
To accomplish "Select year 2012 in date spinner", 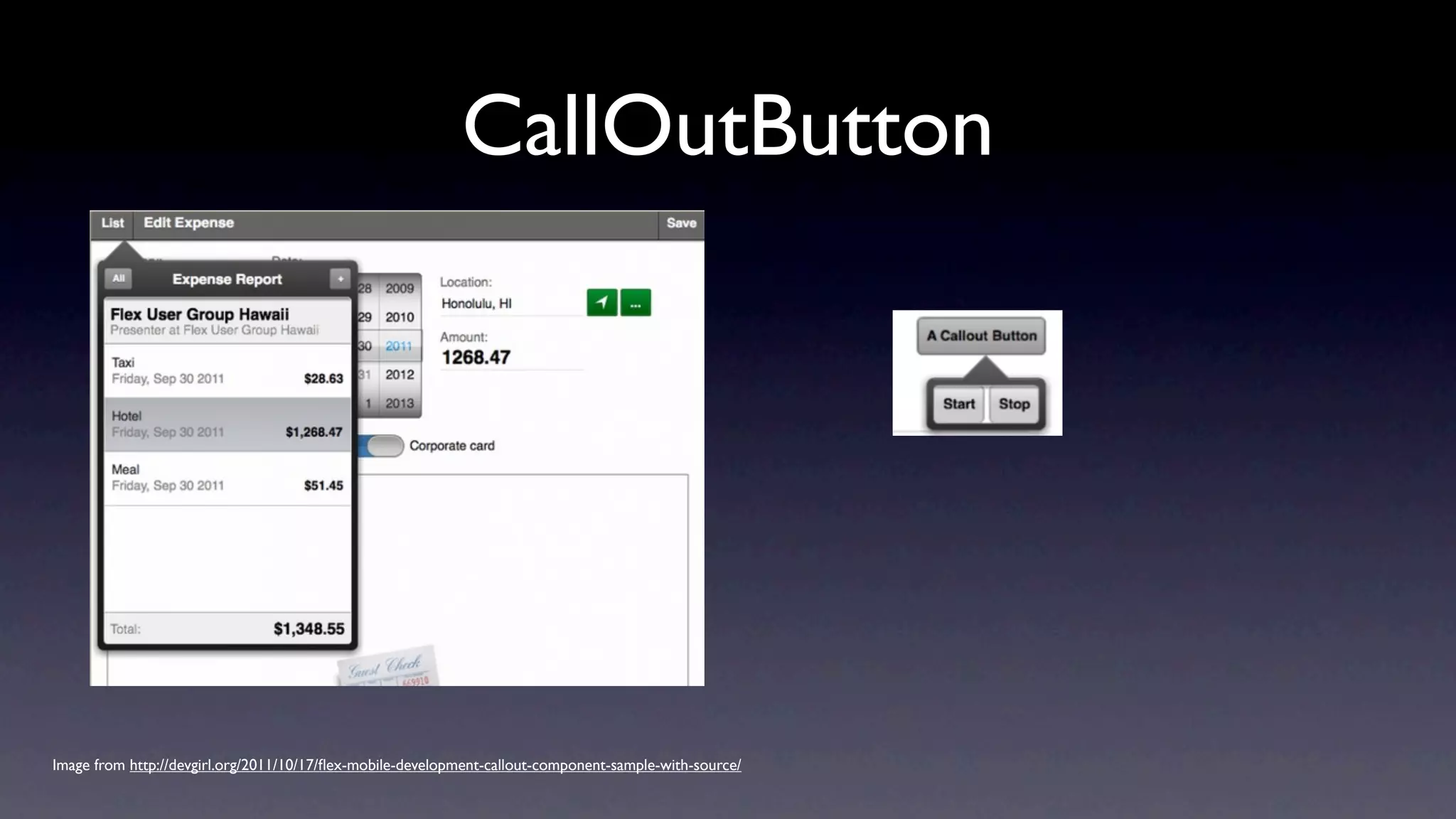I will pyautogui.click(x=400, y=375).
